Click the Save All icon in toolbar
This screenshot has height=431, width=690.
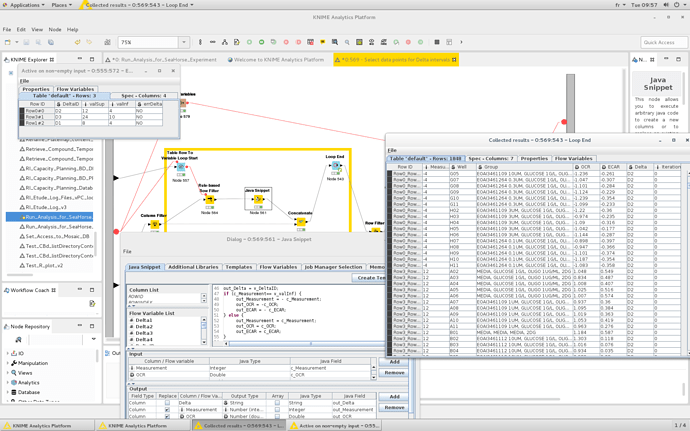click(51, 42)
